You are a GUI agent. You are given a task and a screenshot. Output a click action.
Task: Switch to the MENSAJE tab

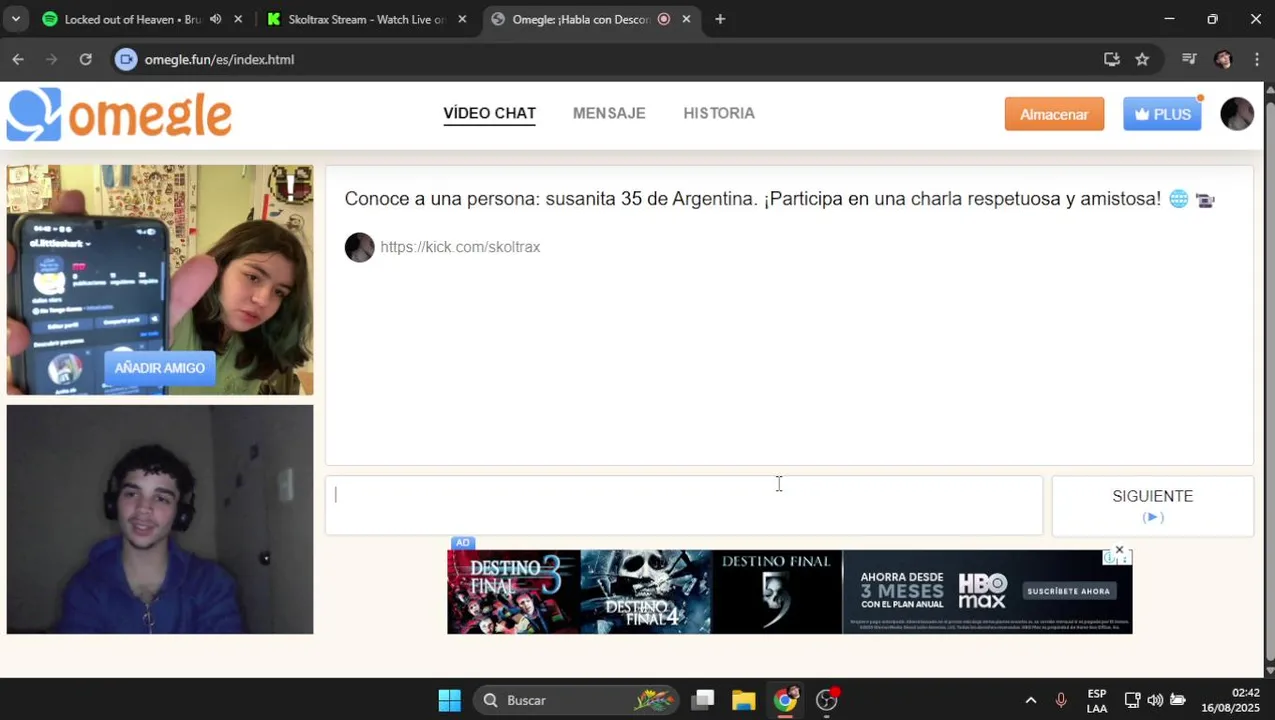tap(609, 114)
